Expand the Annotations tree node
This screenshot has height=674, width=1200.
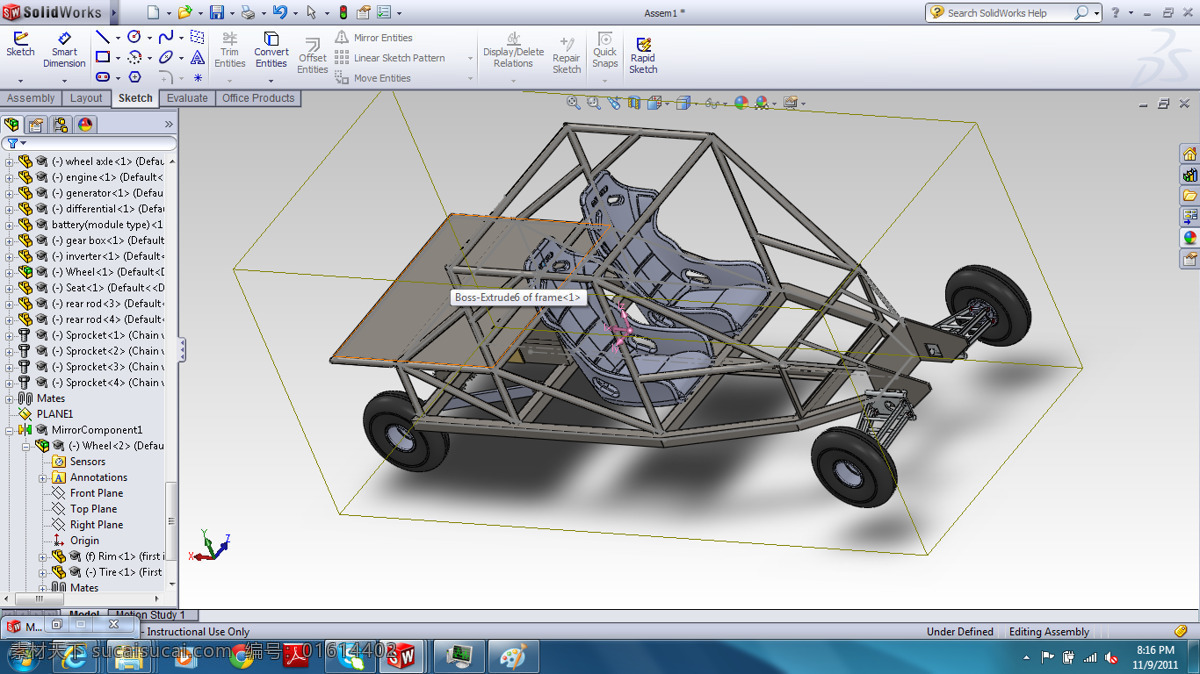tap(43, 478)
